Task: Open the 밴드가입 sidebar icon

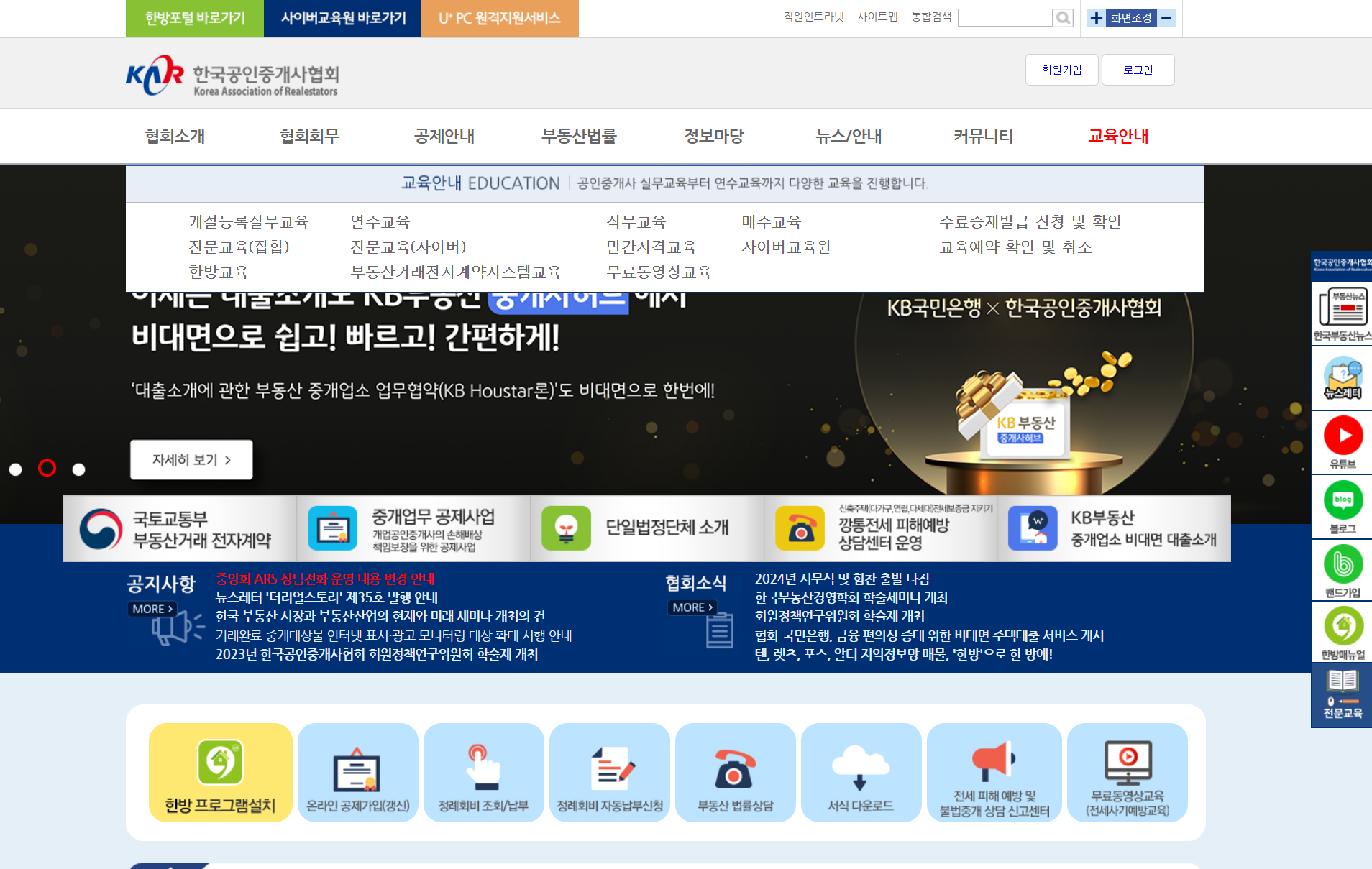Action: click(1342, 571)
